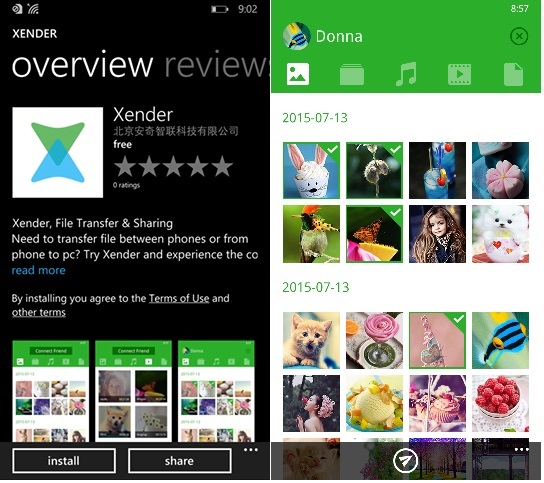544x483 pixels.
Task: Switch to the reviews pivot tab
Action: [x=217, y=65]
